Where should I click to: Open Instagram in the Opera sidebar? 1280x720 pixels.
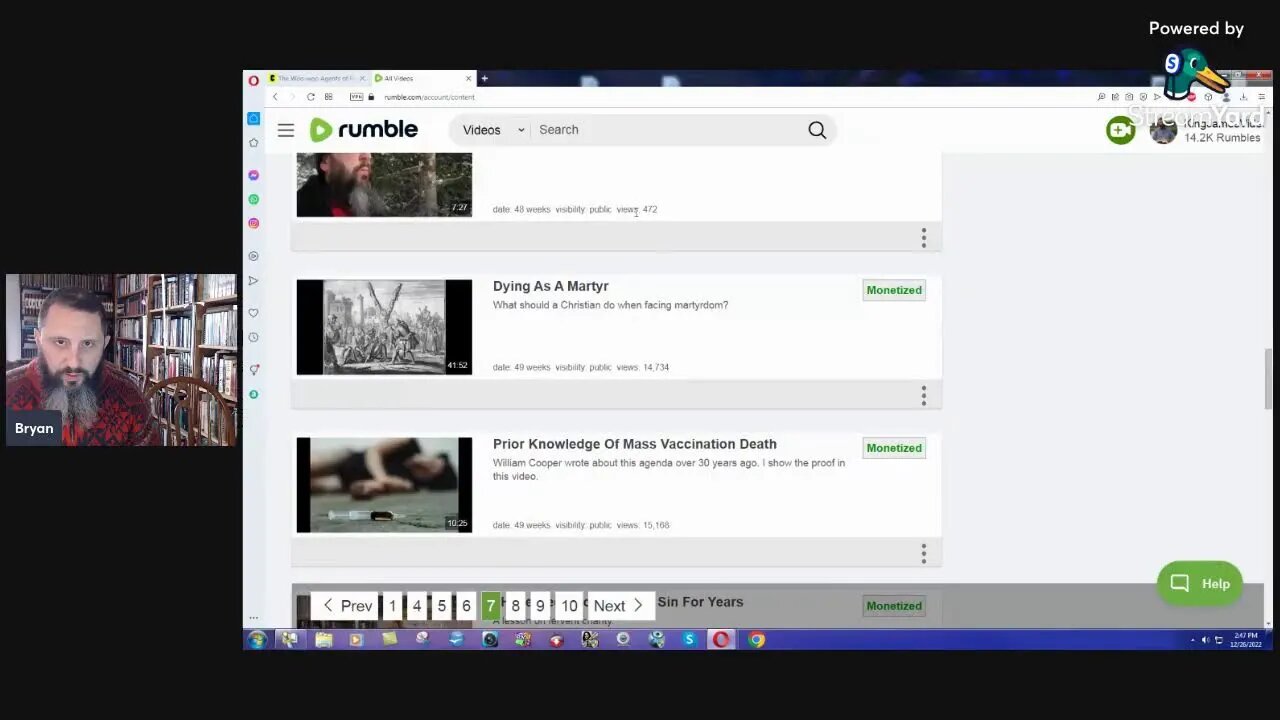click(x=254, y=223)
